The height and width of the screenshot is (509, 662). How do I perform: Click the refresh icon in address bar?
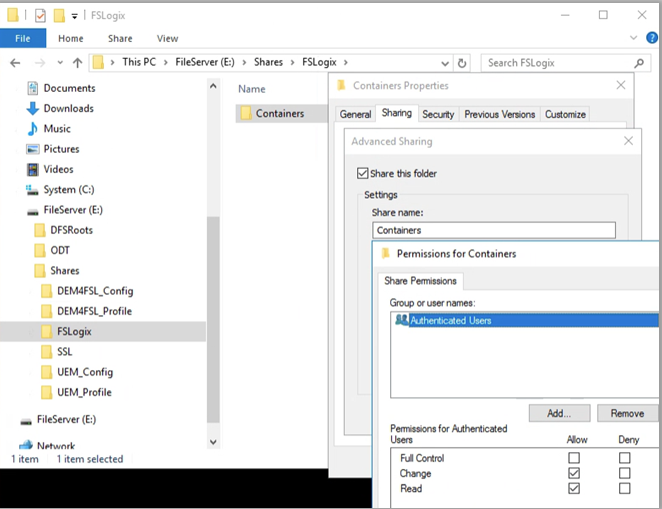pyautogui.click(x=461, y=62)
